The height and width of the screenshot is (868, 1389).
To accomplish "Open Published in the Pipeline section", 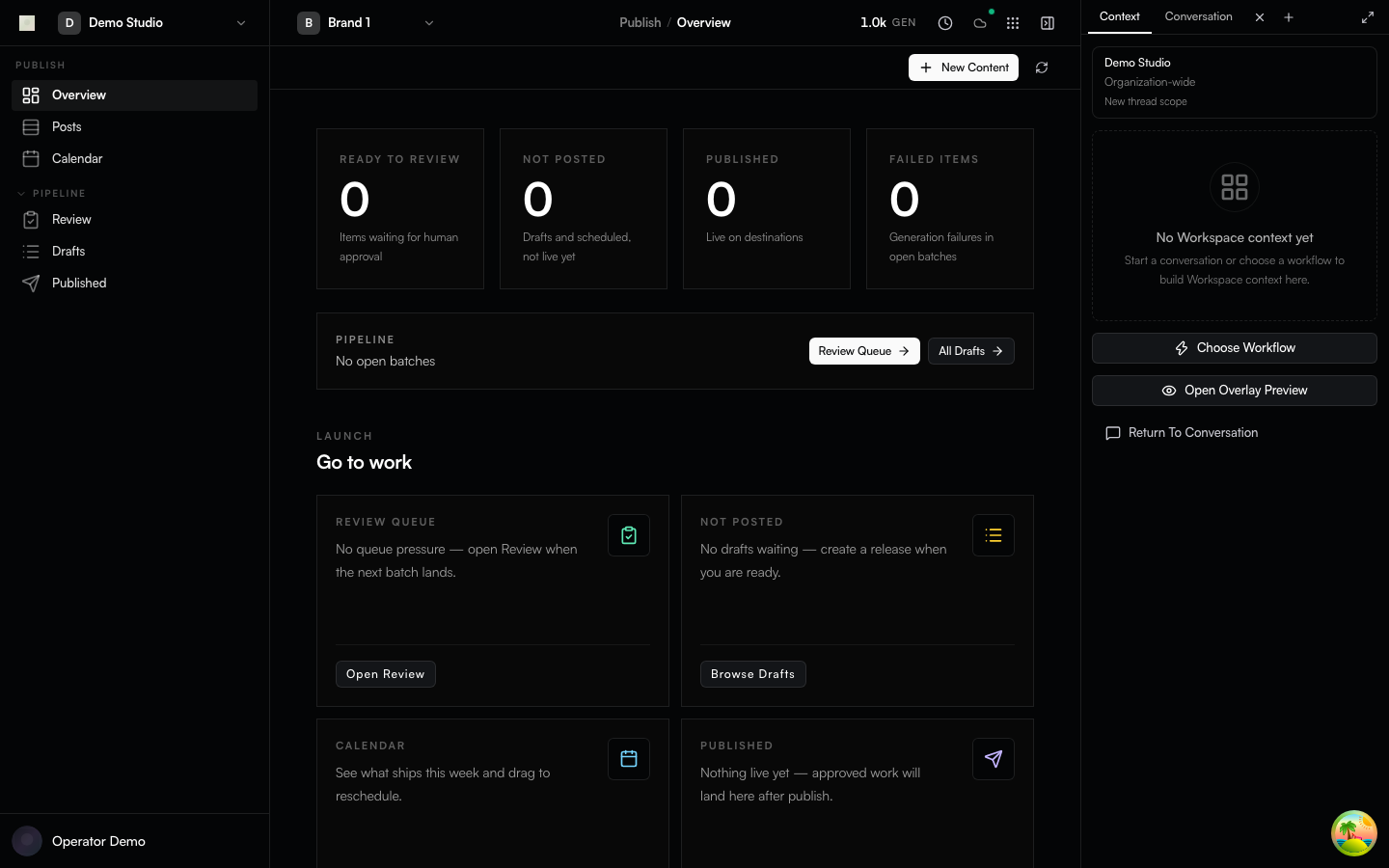I will click(135, 284).
